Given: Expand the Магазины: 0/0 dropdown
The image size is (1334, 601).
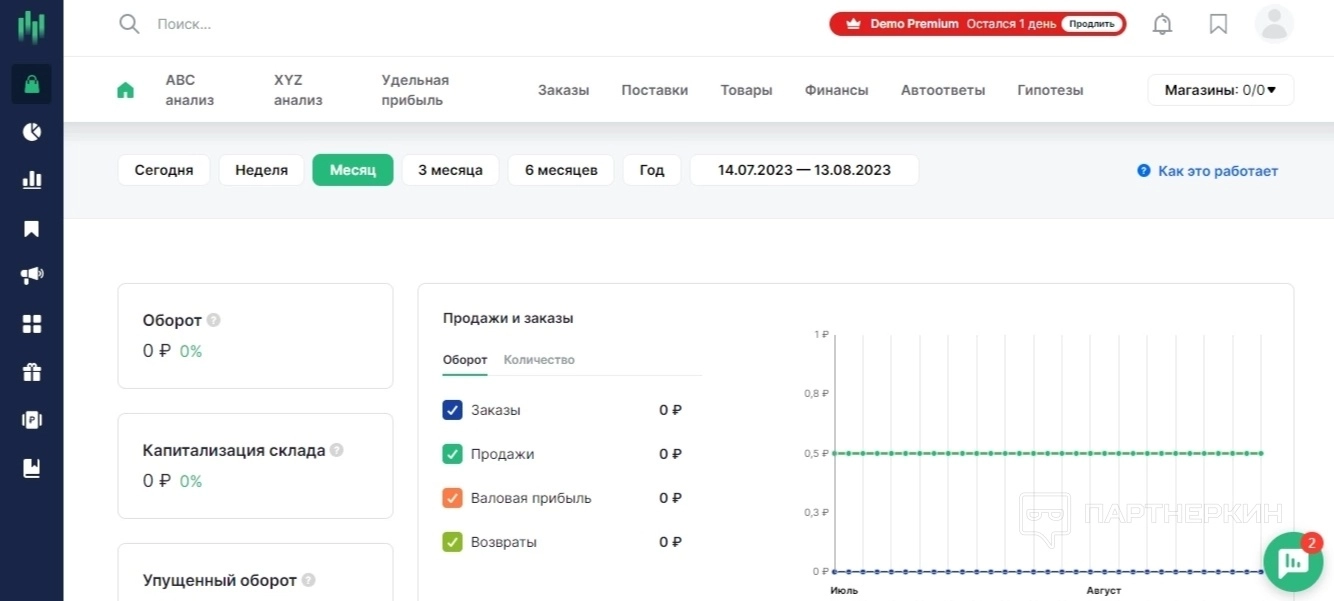Looking at the screenshot, I should pos(1220,90).
